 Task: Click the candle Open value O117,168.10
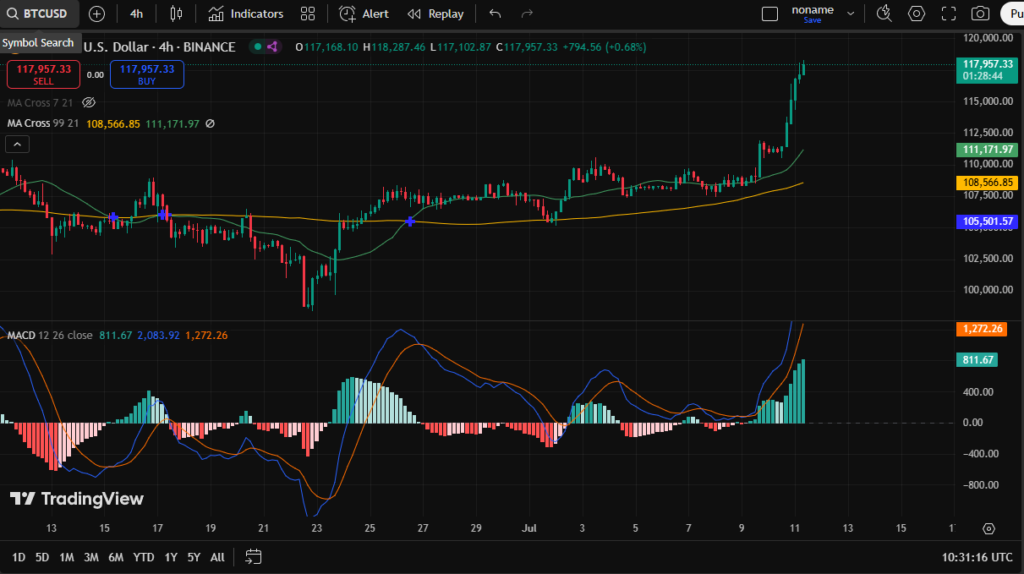pyautogui.click(x=327, y=47)
